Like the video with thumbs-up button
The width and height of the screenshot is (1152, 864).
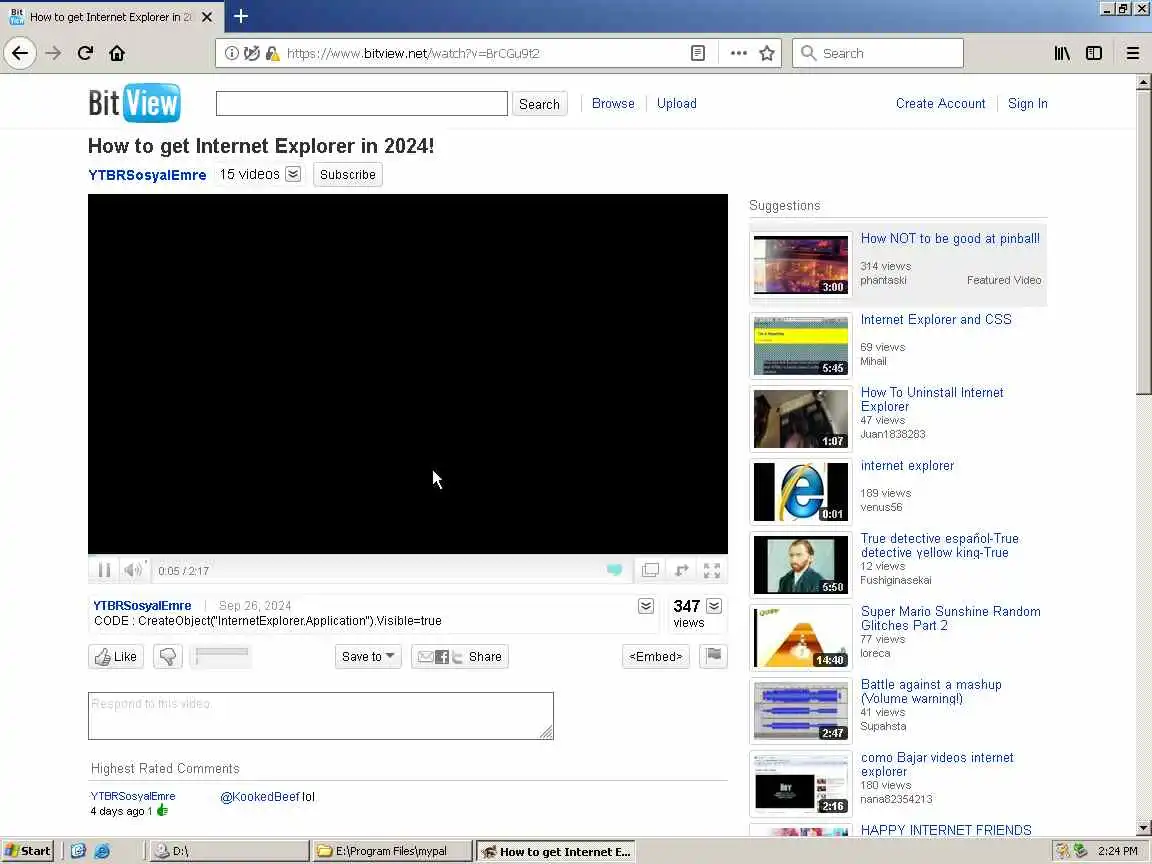pyautogui.click(x=116, y=657)
